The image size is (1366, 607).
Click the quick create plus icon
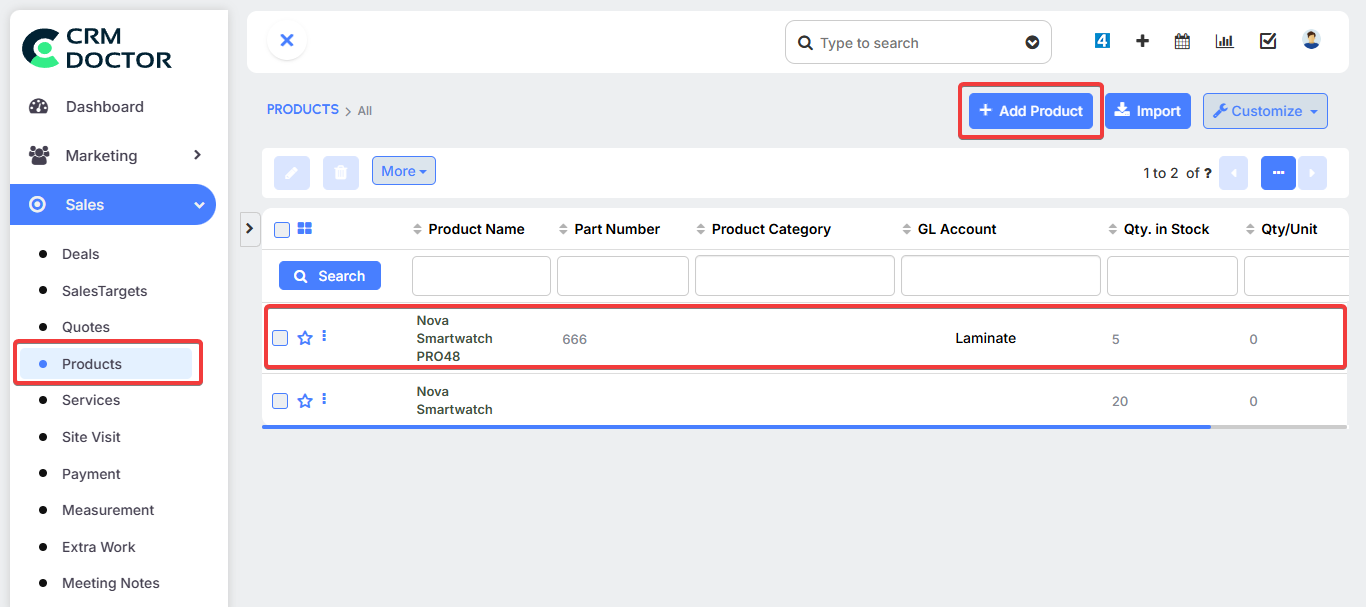click(x=1142, y=41)
